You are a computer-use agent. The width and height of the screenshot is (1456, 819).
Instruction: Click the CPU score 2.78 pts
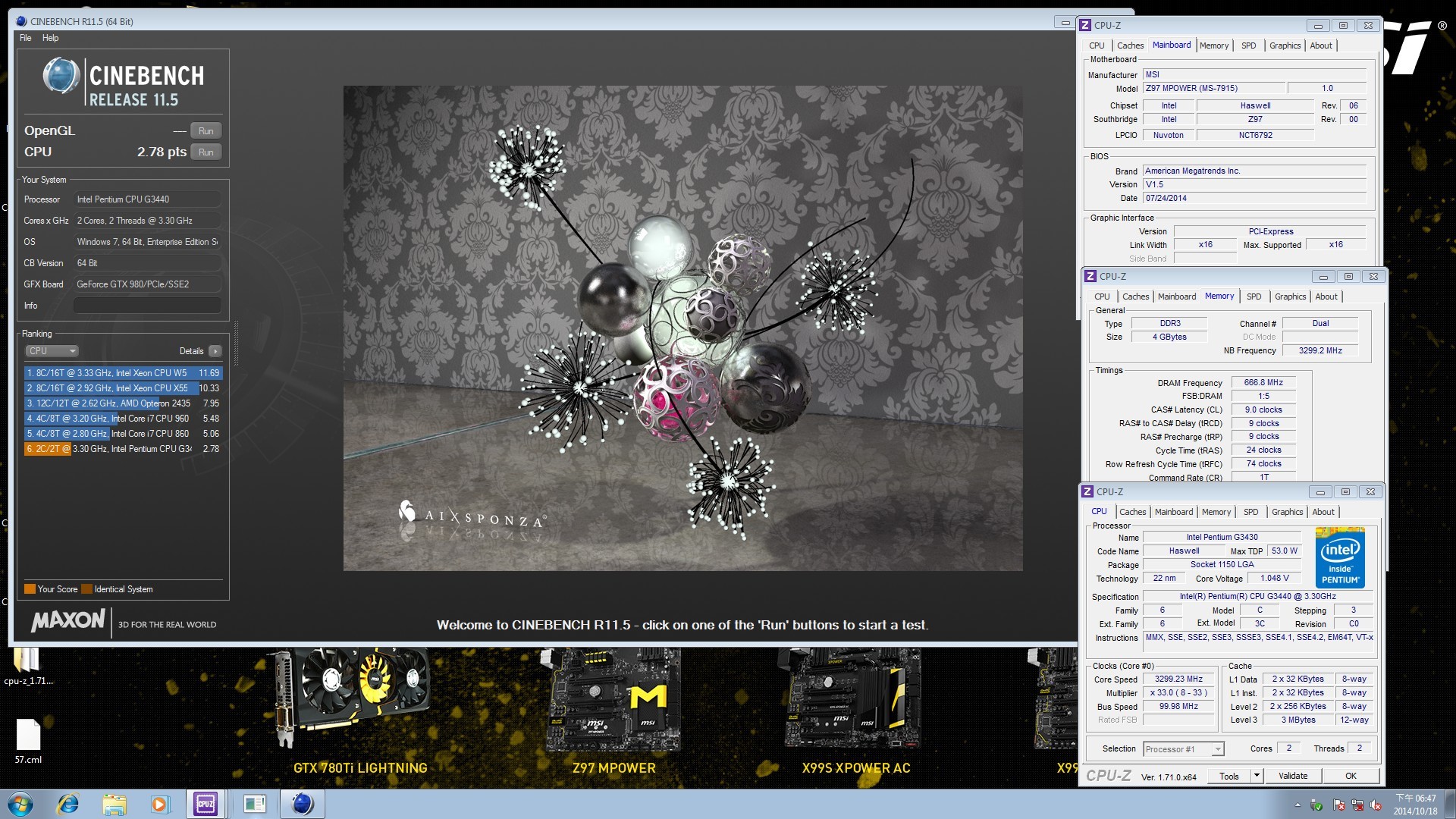pyautogui.click(x=162, y=152)
